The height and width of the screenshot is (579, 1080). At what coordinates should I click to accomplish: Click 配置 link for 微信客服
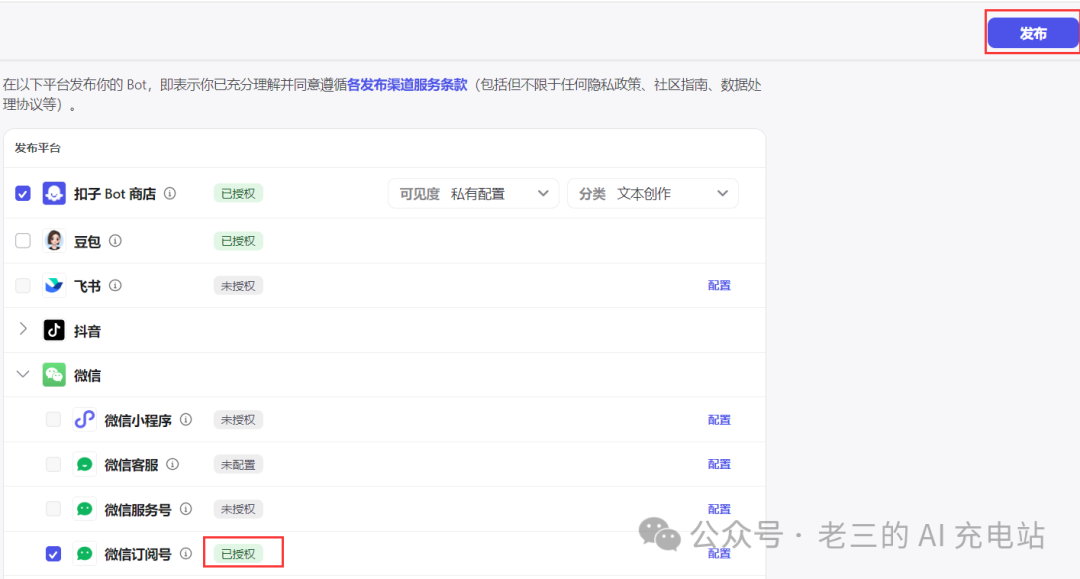pyautogui.click(x=719, y=464)
